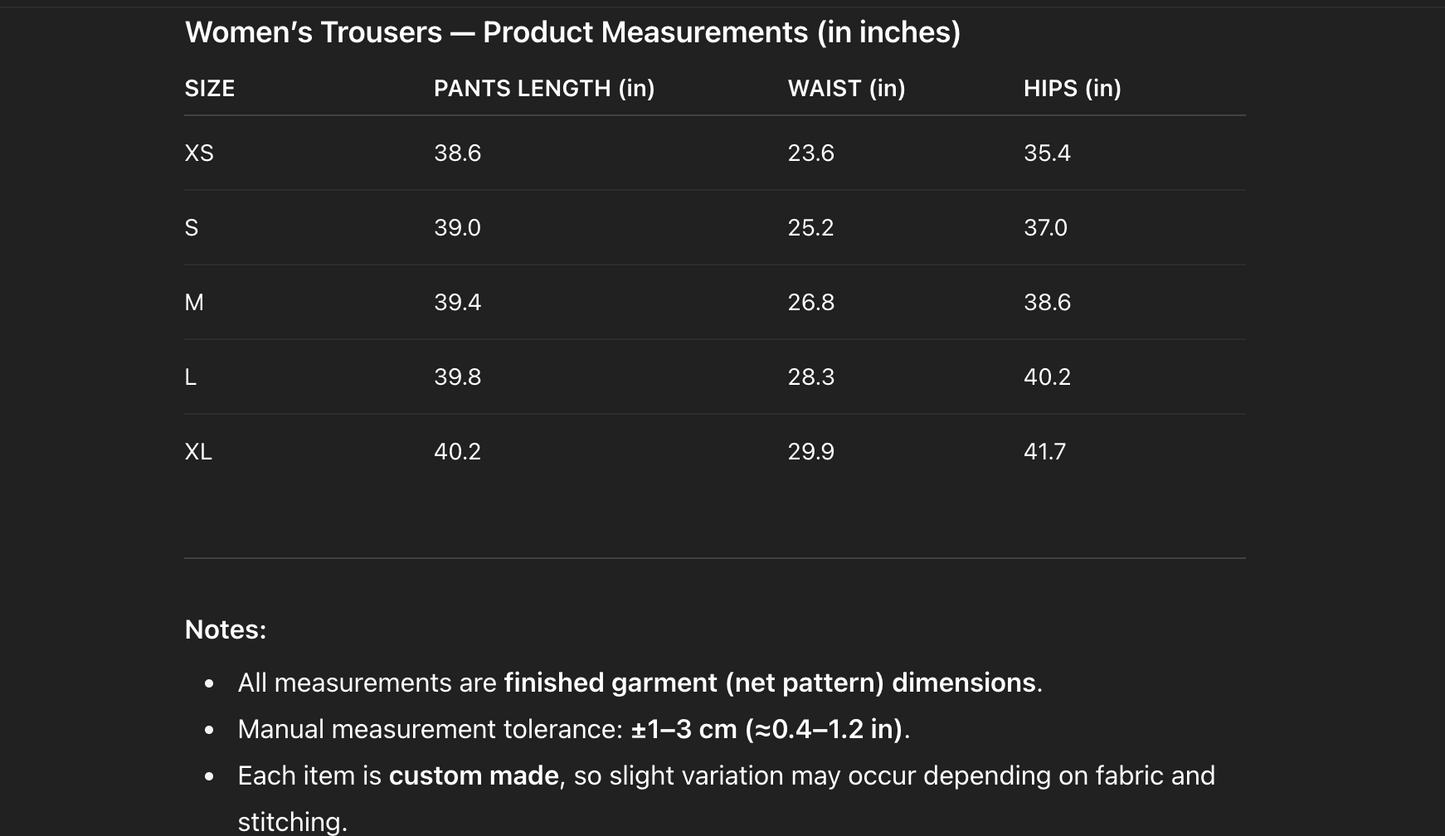Image resolution: width=1445 pixels, height=836 pixels.
Task: Click the XS pants length value 38.6
Action: (457, 153)
